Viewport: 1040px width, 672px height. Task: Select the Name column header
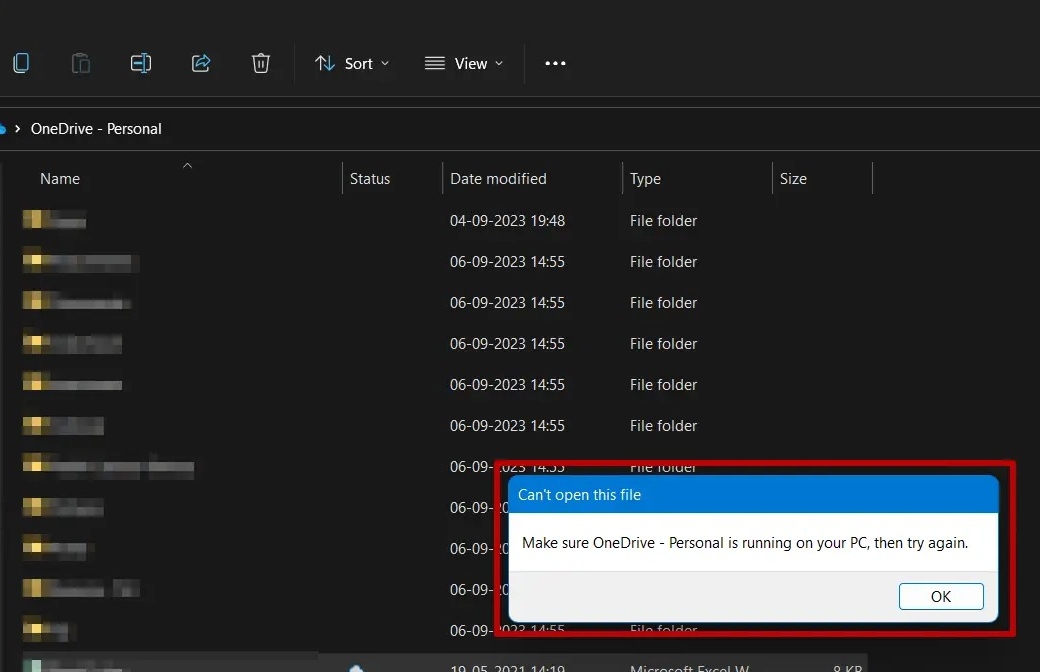[59, 178]
